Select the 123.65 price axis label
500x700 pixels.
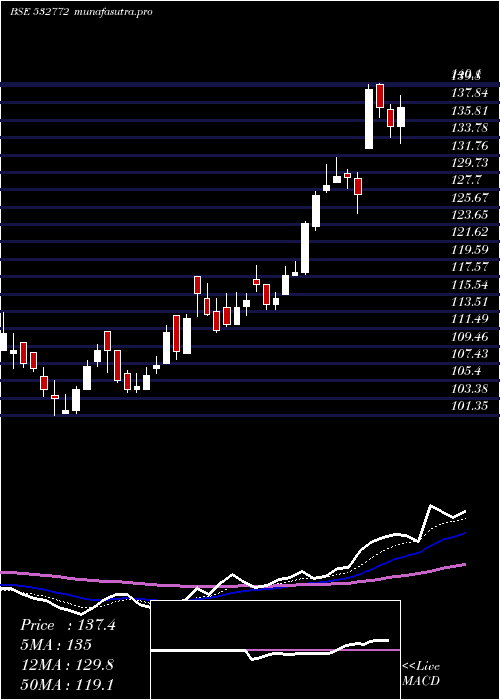[x=469, y=215]
